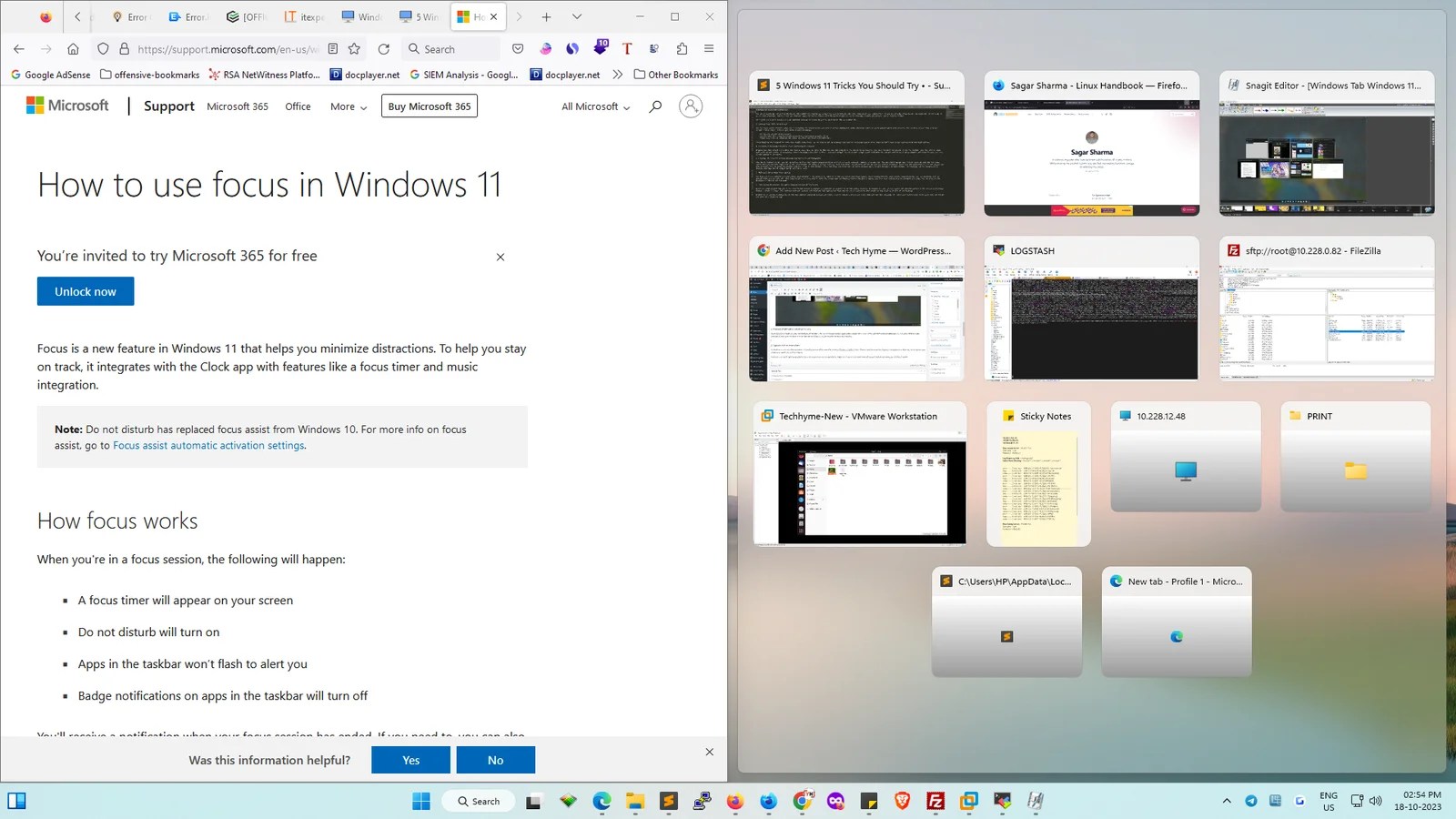This screenshot has width=1456, height=819.
Task: Switch to the [OFFI... browser tab
Action: click(247, 16)
